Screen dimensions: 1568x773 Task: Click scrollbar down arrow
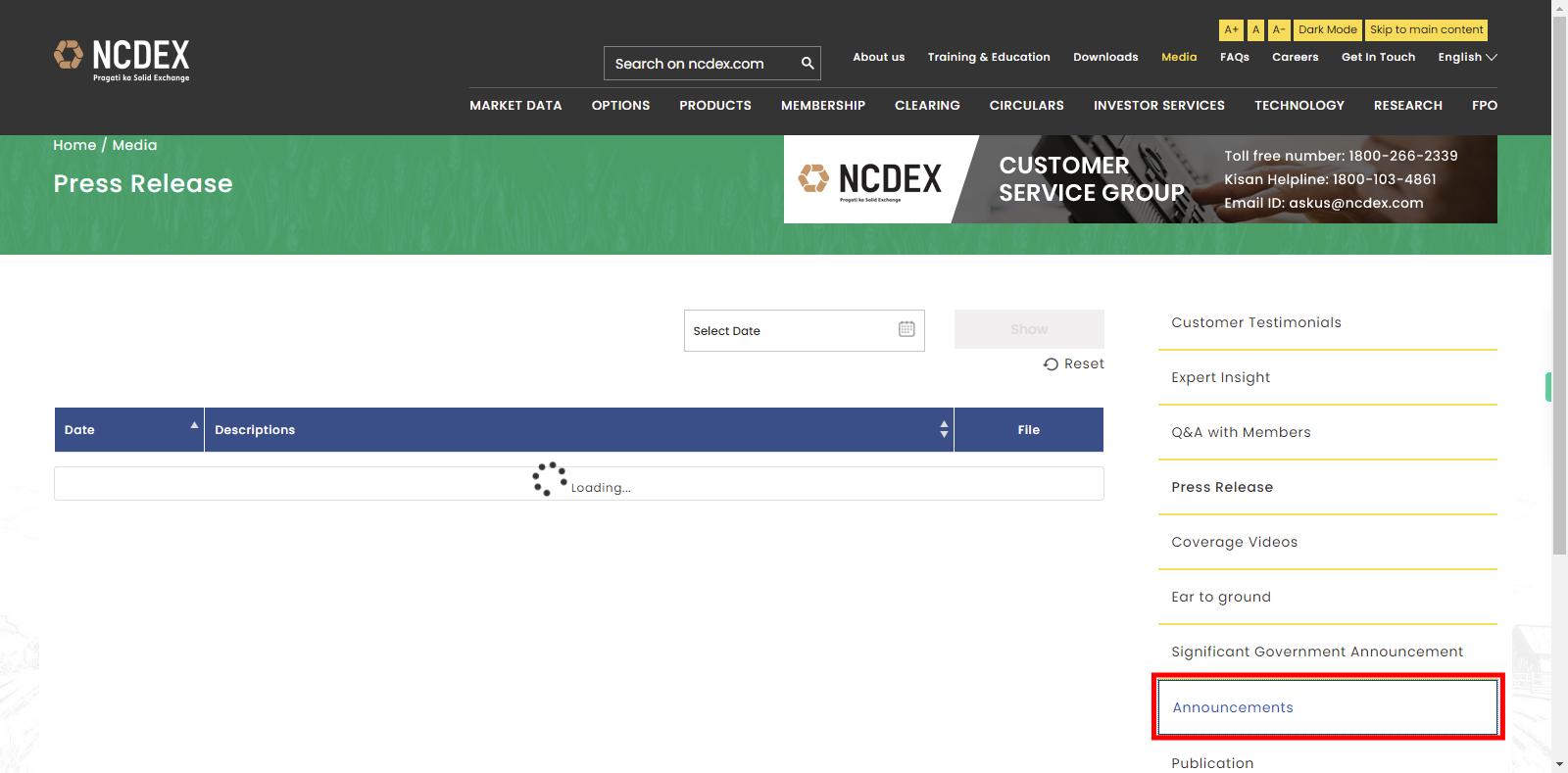coord(1559,764)
